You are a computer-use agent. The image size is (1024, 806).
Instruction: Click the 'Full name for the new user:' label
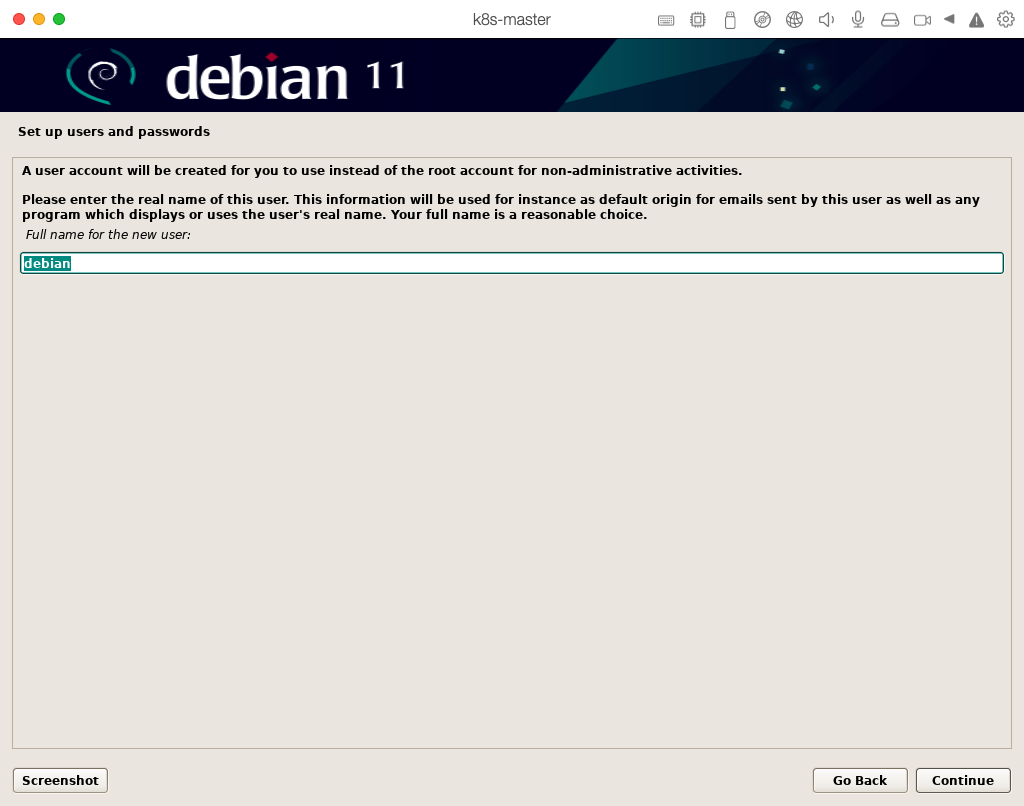108,234
